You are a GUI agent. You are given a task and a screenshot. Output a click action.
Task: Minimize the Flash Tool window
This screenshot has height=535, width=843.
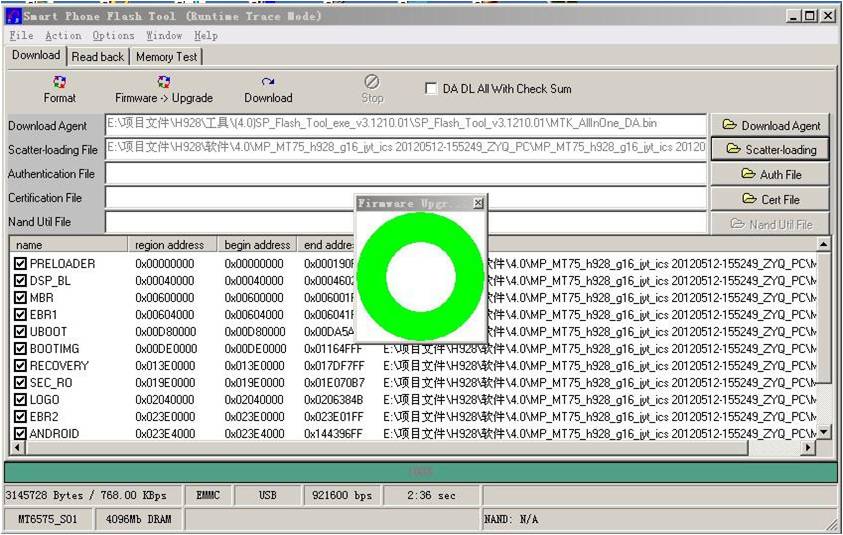794,16
